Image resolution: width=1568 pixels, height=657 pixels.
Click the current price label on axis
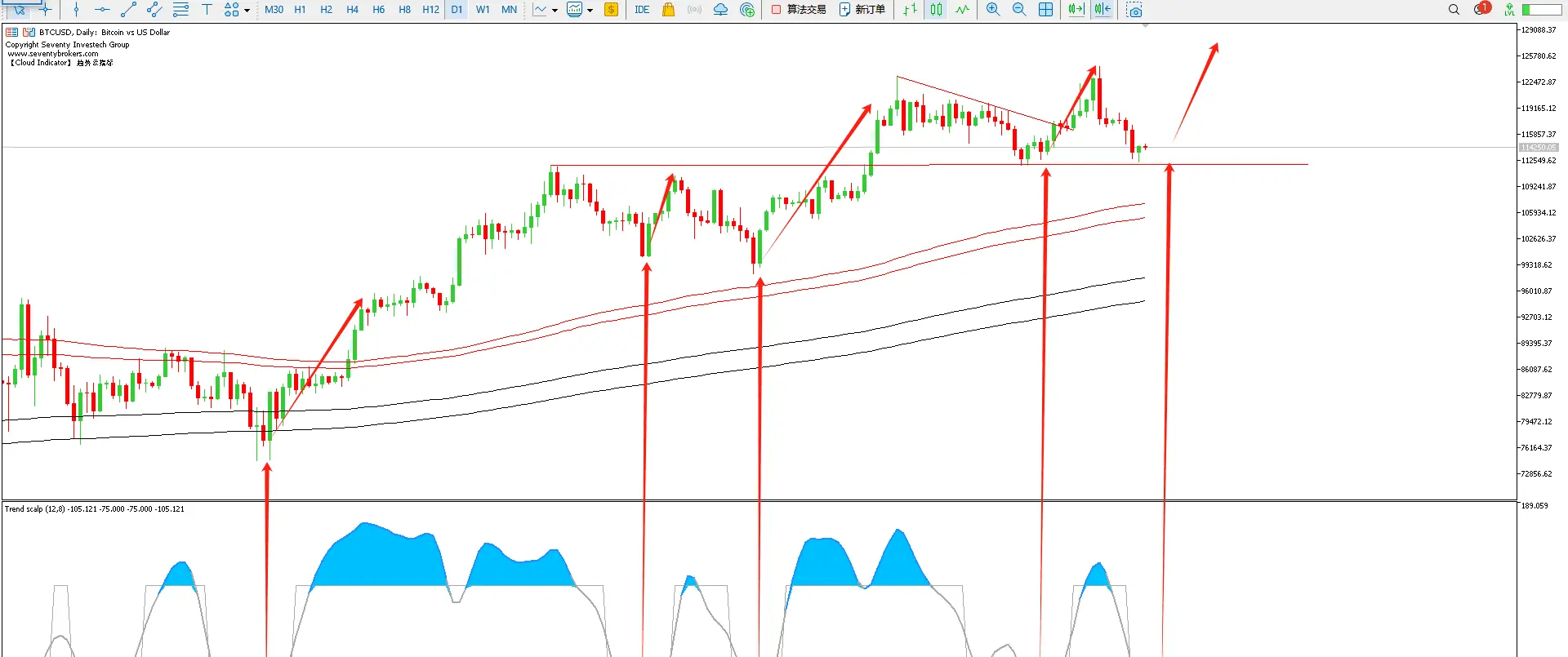coord(1539,148)
